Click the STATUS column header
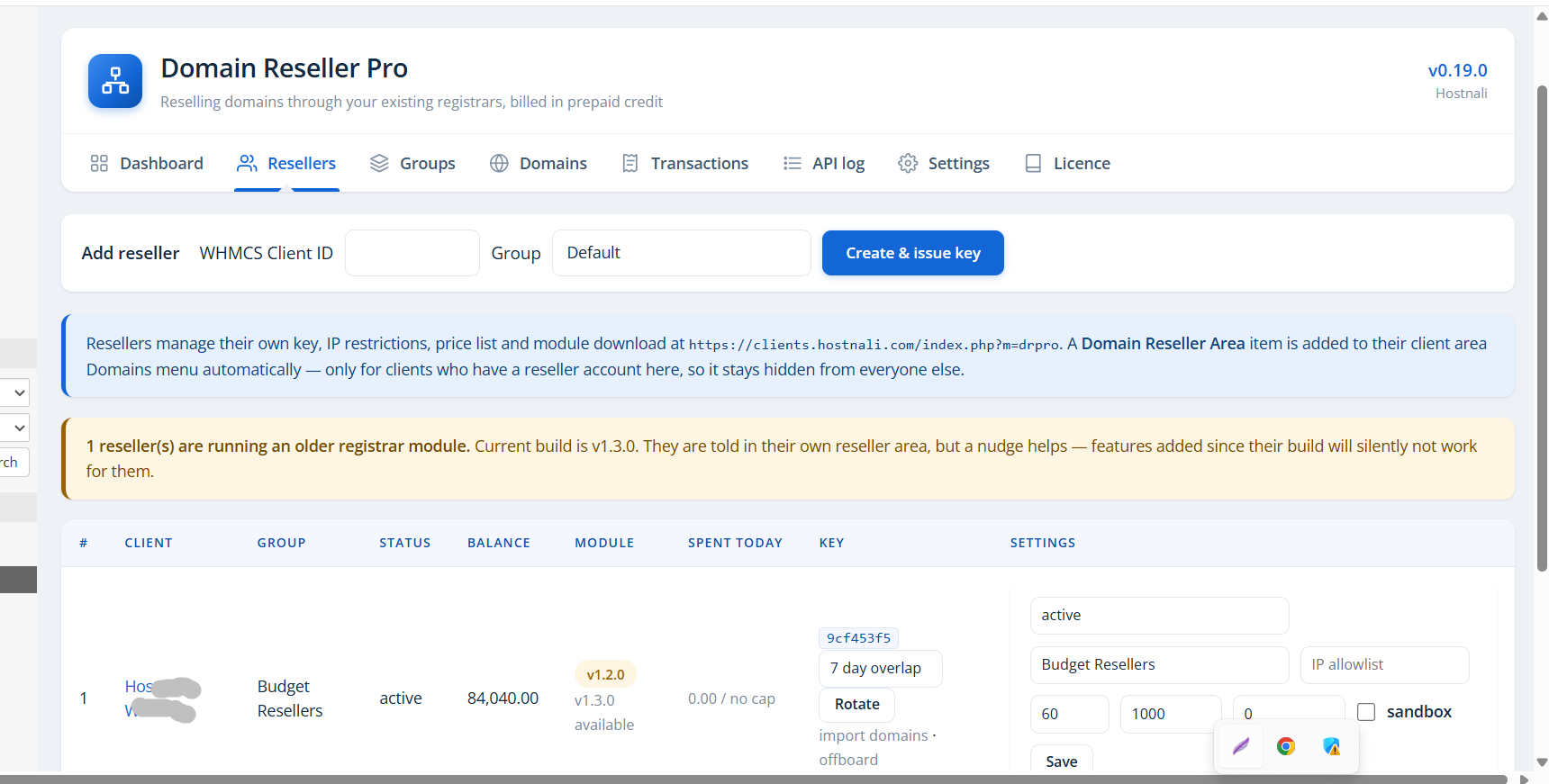 405,543
